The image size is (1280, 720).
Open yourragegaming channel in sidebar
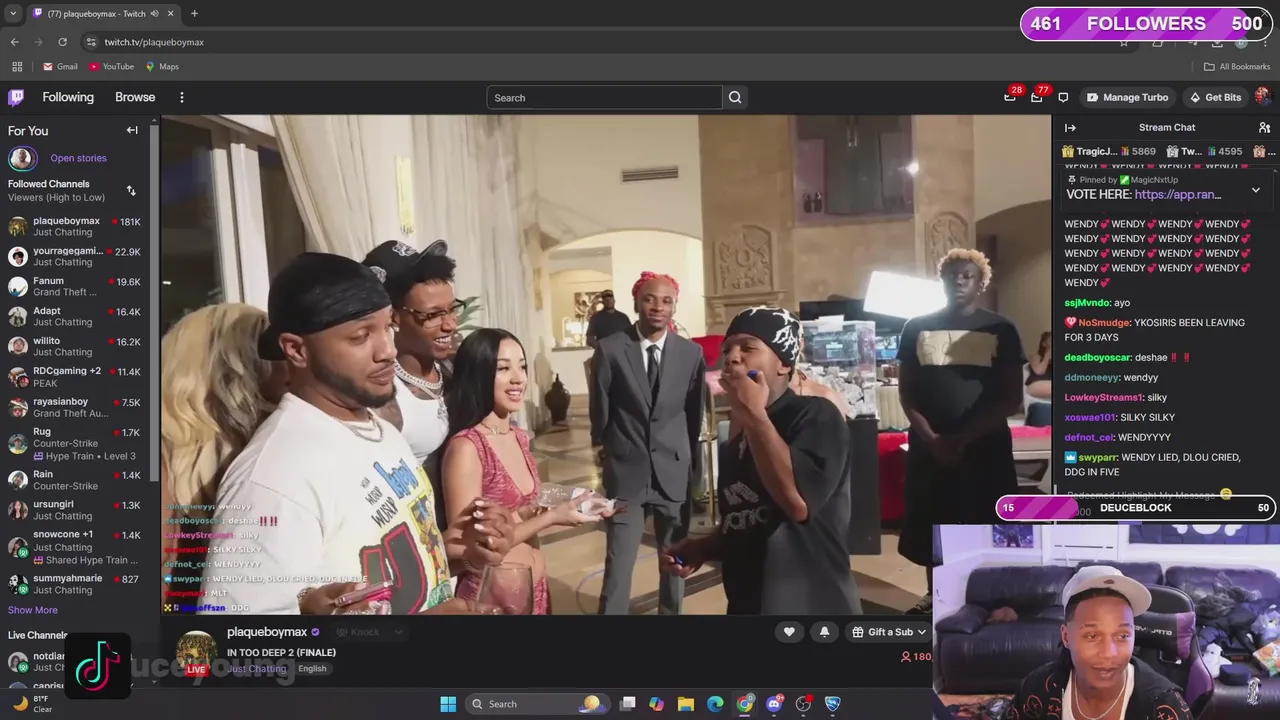[75, 256]
